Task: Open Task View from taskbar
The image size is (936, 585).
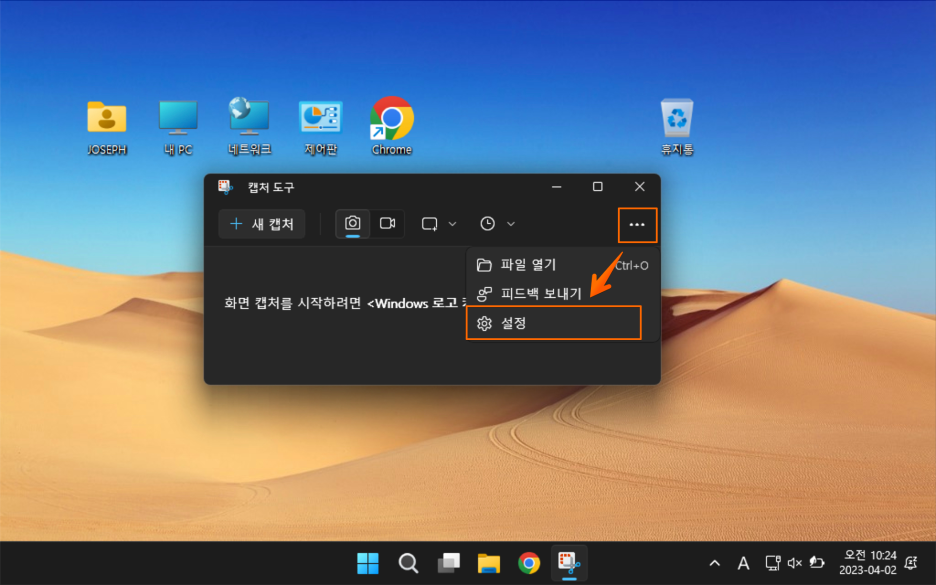Action: coord(449,563)
